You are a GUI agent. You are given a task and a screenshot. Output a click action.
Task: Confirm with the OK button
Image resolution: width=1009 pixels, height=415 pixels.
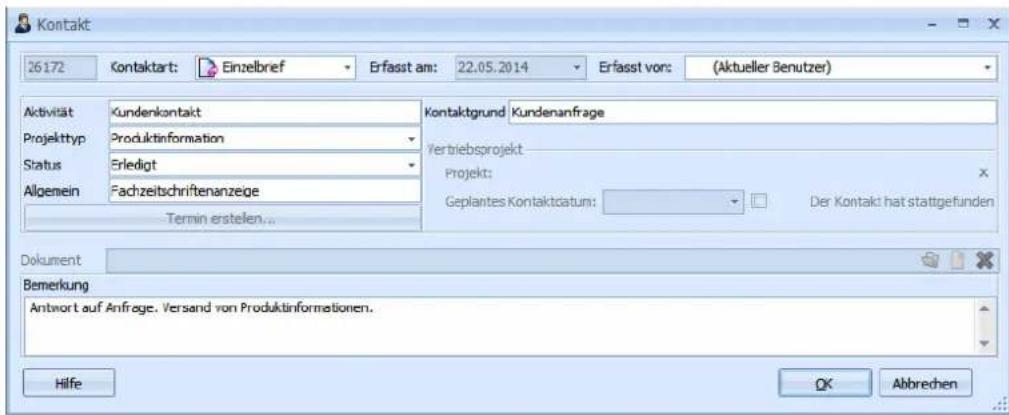[824, 383]
